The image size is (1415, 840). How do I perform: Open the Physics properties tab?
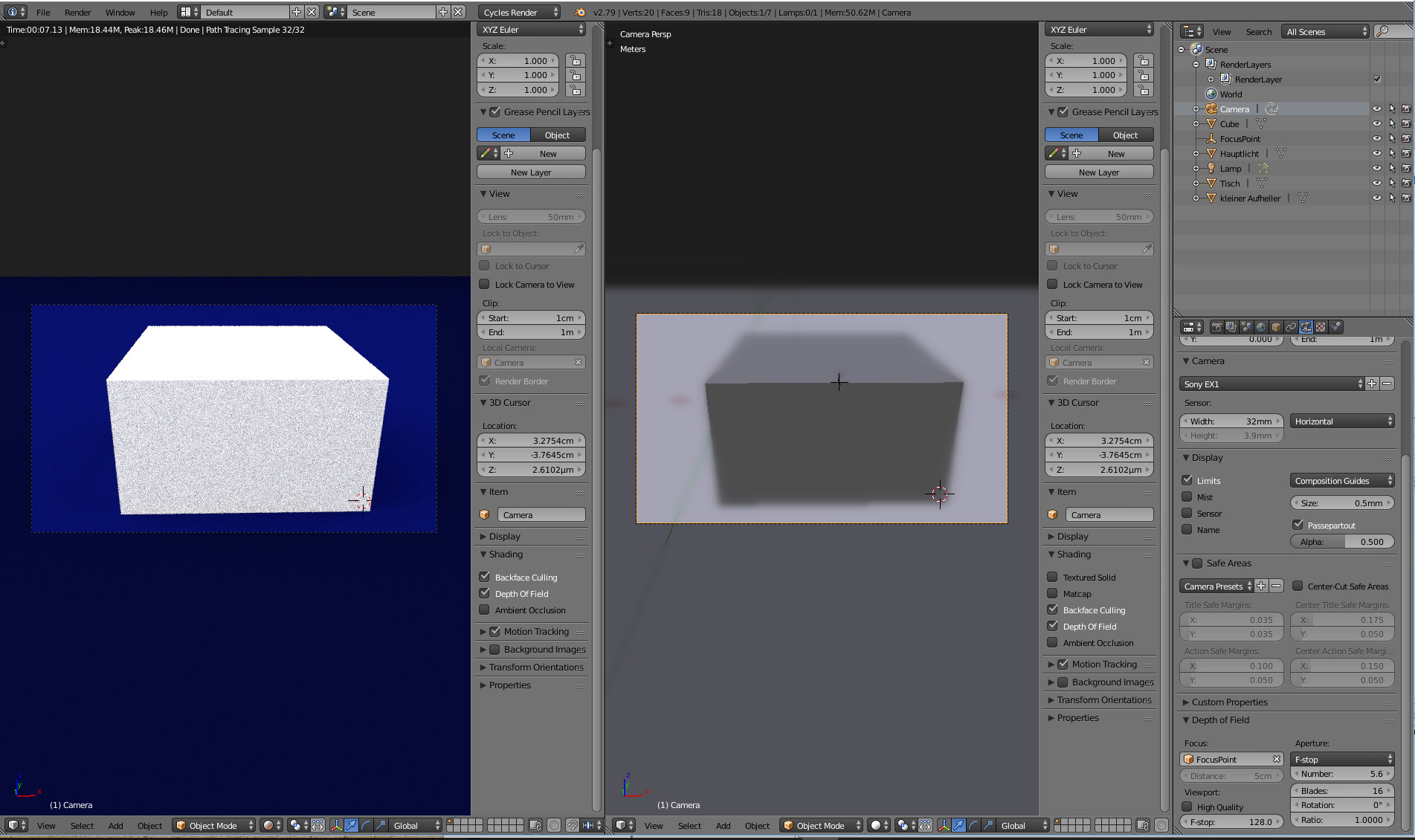point(1335,327)
